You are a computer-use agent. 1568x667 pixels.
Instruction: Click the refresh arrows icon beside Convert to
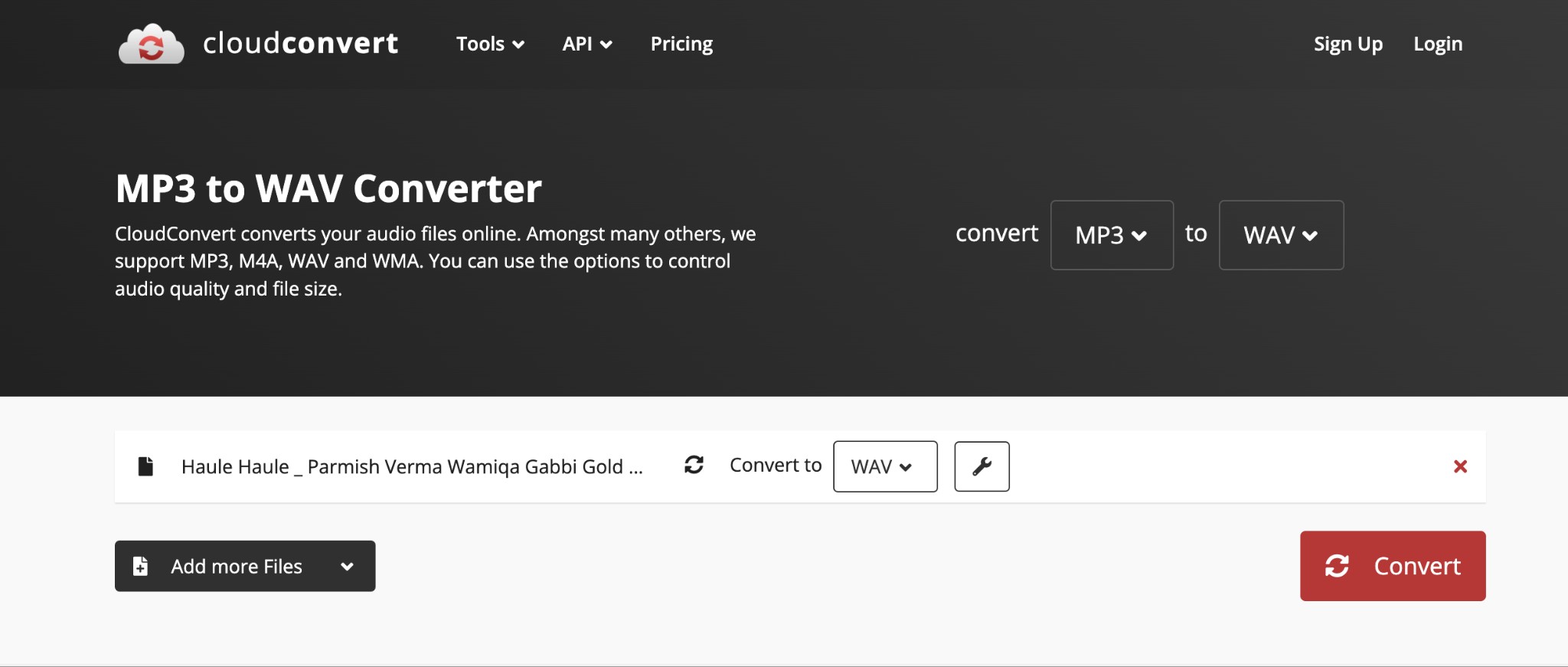[694, 465]
